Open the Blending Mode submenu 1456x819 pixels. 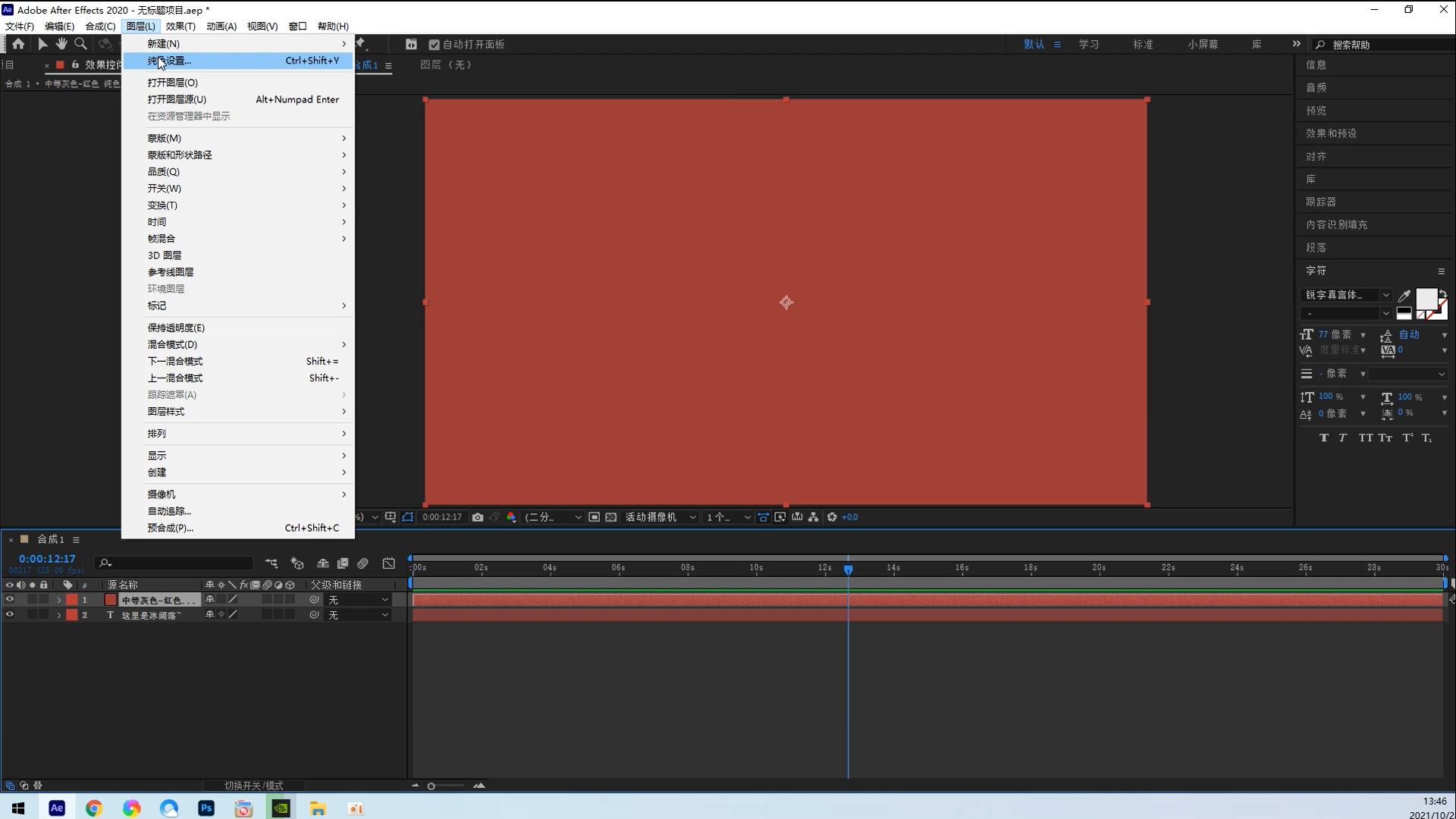(172, 344)
